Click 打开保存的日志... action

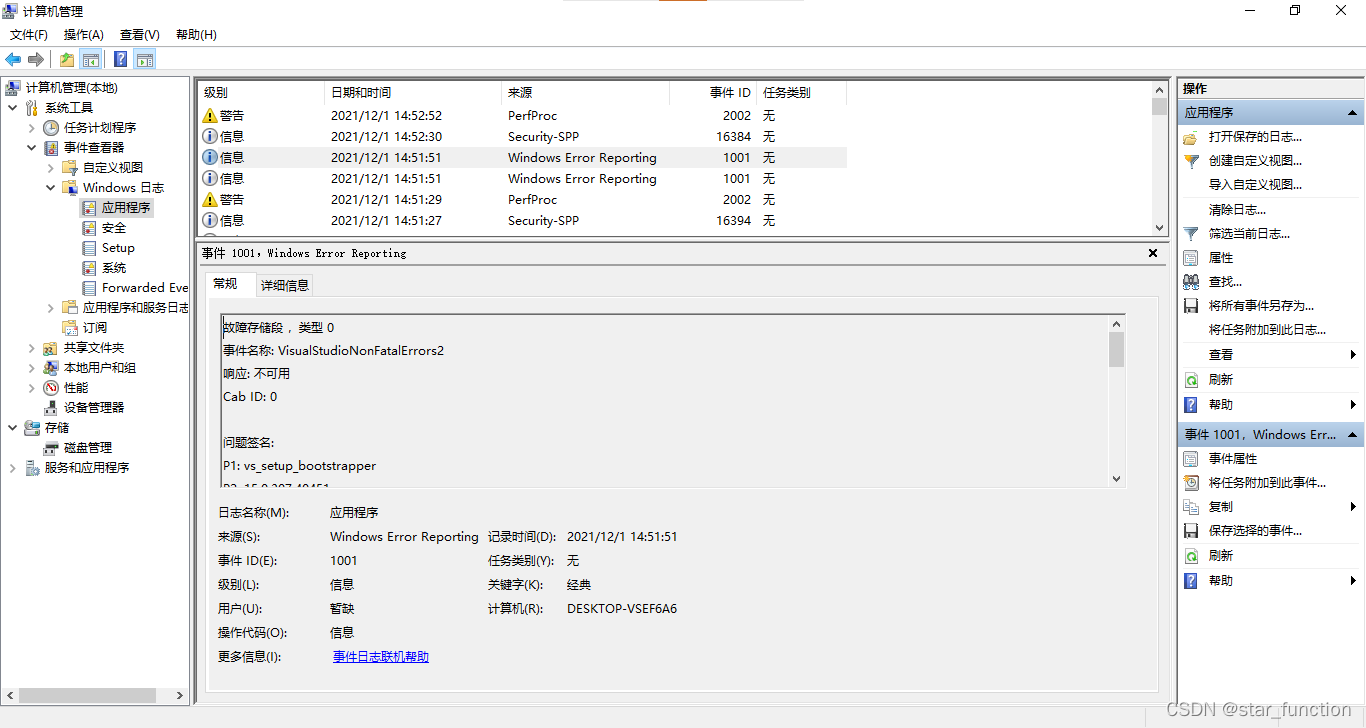[1255, 137]
